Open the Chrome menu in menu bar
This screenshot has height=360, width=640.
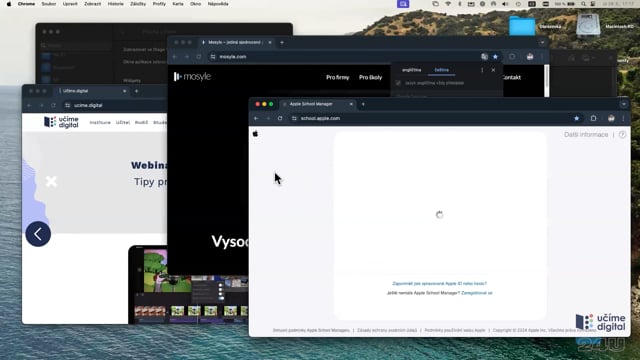click(x=26, y=4)
